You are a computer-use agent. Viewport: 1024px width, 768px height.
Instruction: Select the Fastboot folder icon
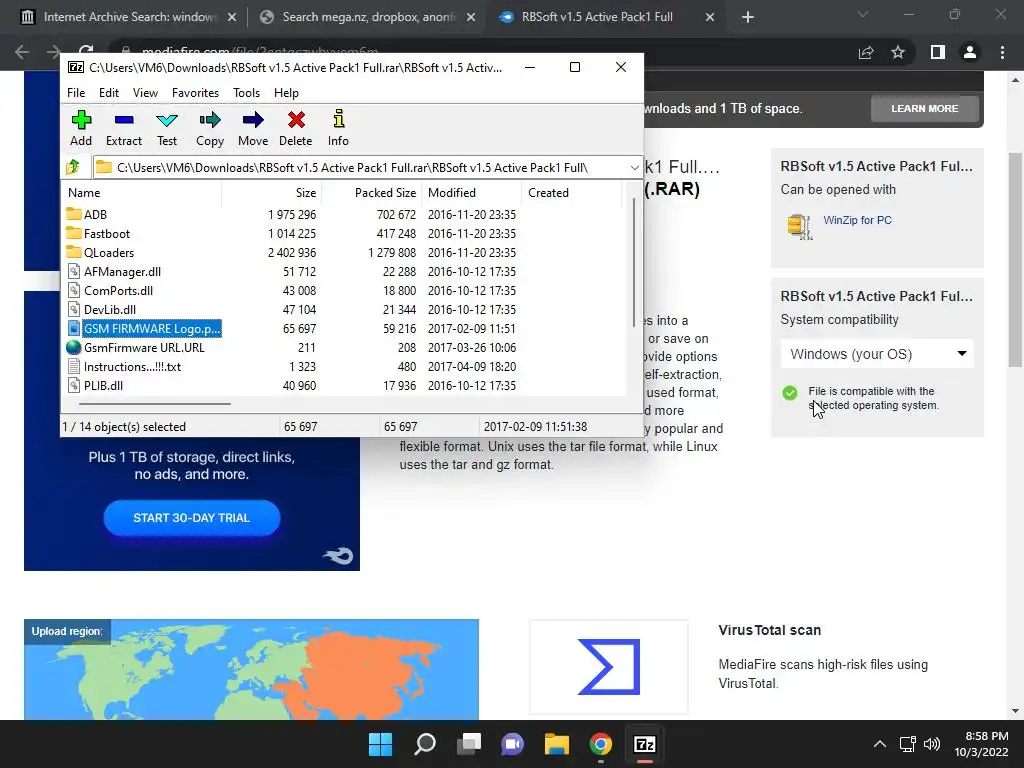[x=74, y=233]
